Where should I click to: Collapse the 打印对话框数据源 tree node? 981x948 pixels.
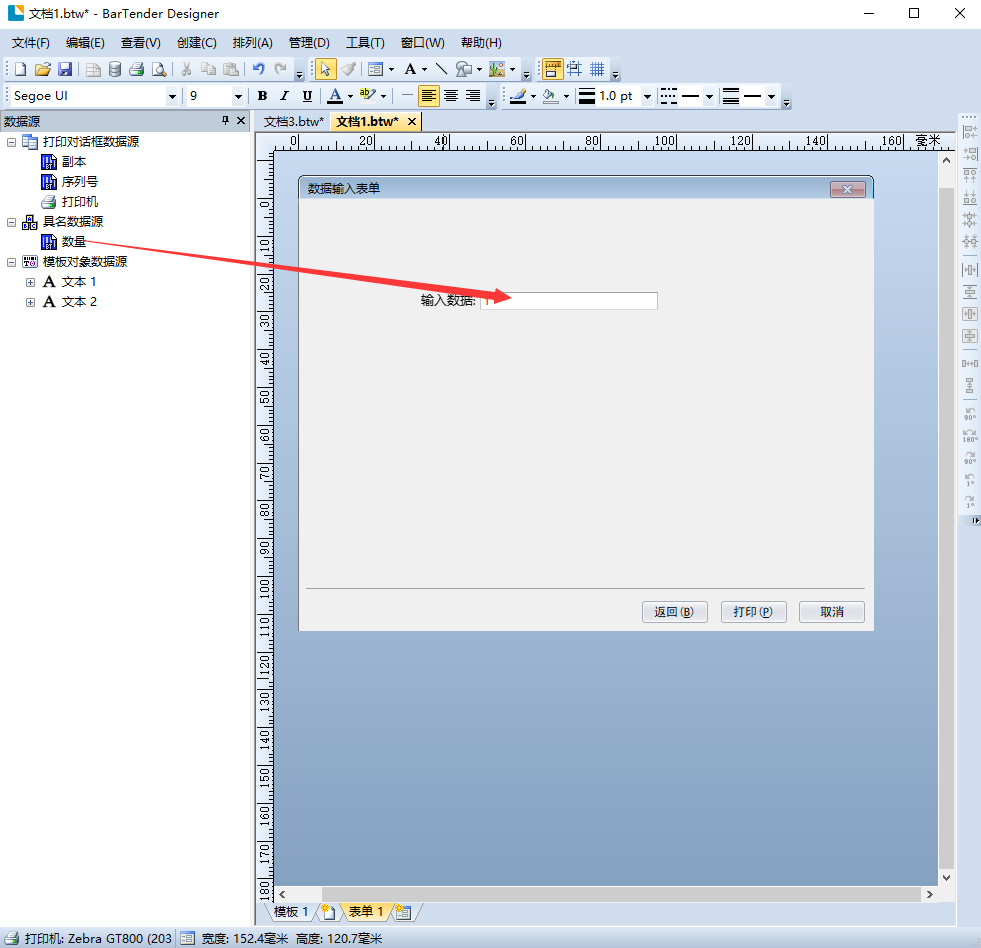coord(12,142)
